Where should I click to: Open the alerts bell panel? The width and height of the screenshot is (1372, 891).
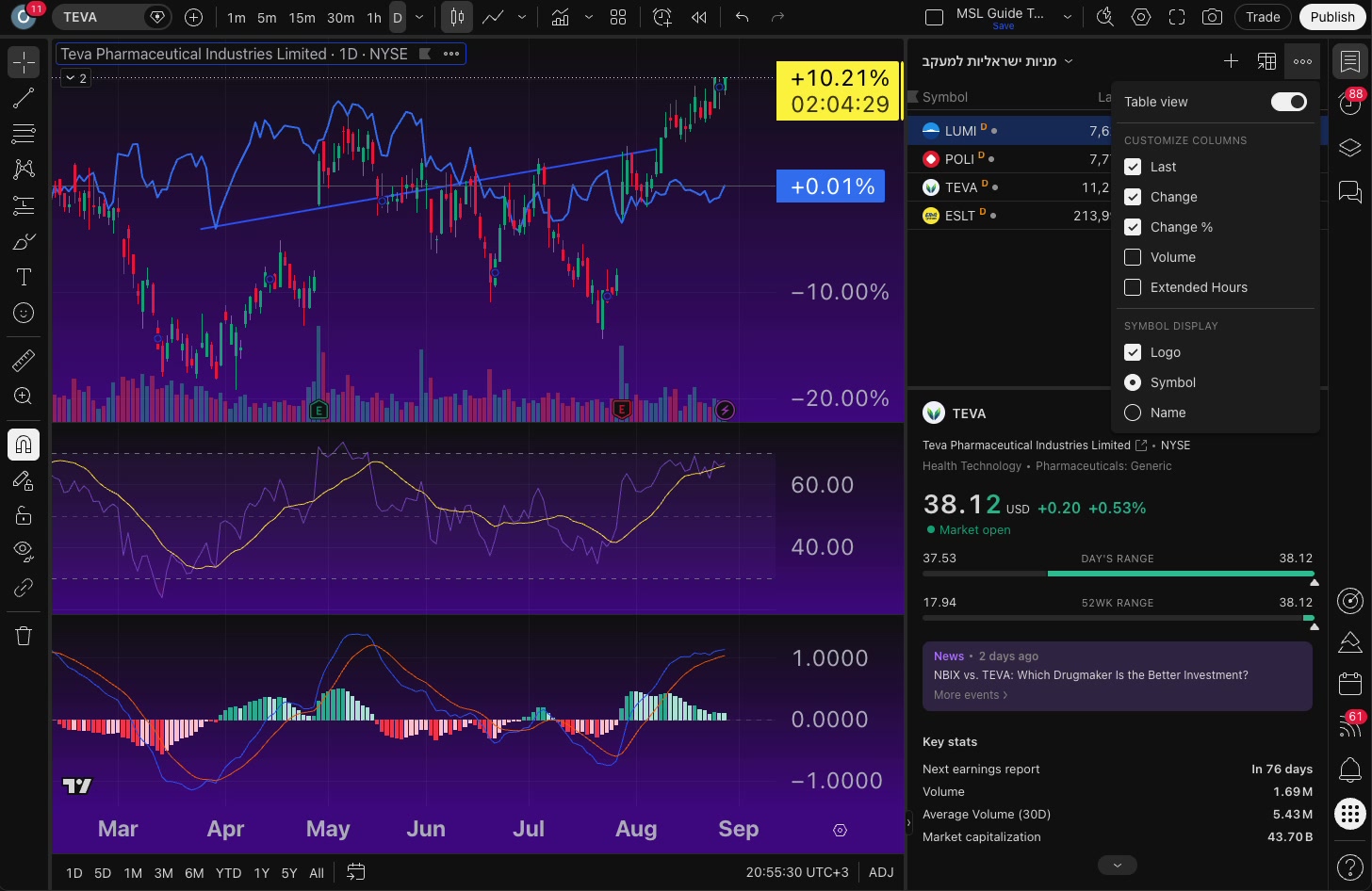(1350, 769)
